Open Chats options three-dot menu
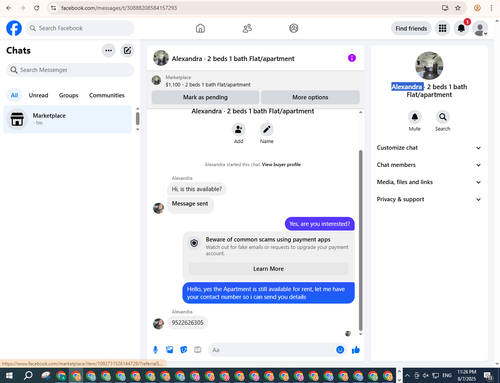Viewport: 500px width, 383px height. (108, 51)
